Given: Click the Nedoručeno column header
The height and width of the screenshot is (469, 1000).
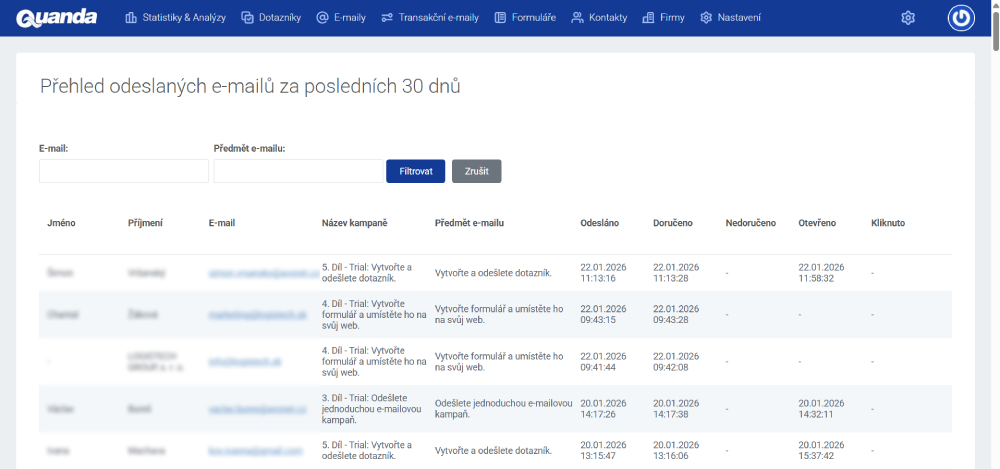Looking at the screenshot, I should point(751,223).
